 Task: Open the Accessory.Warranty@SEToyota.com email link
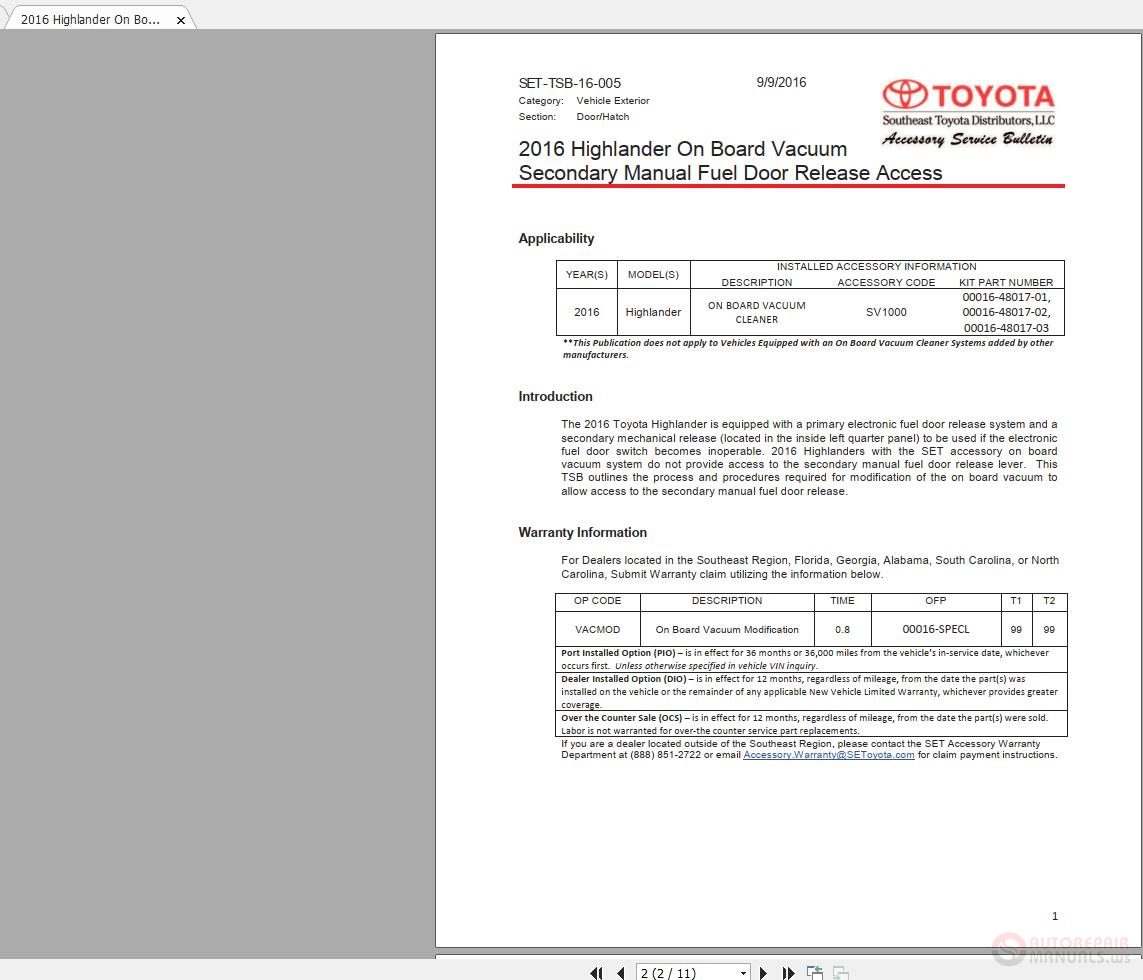pos(828,755)
